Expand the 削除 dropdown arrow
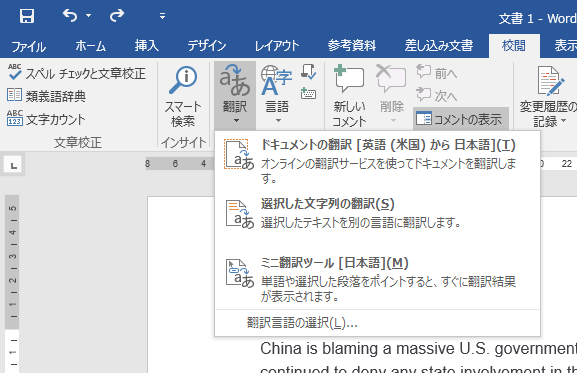 (x=393, y=120)
